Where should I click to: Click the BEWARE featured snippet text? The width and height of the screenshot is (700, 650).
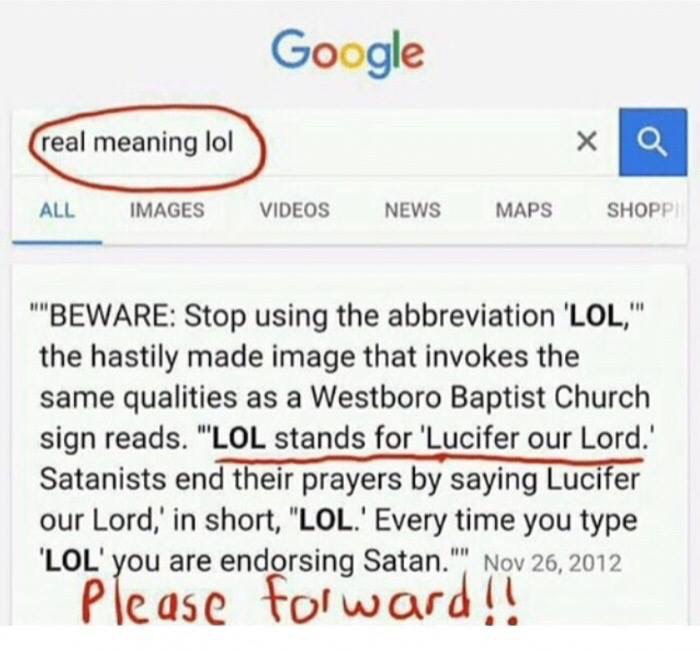[344, 438]
